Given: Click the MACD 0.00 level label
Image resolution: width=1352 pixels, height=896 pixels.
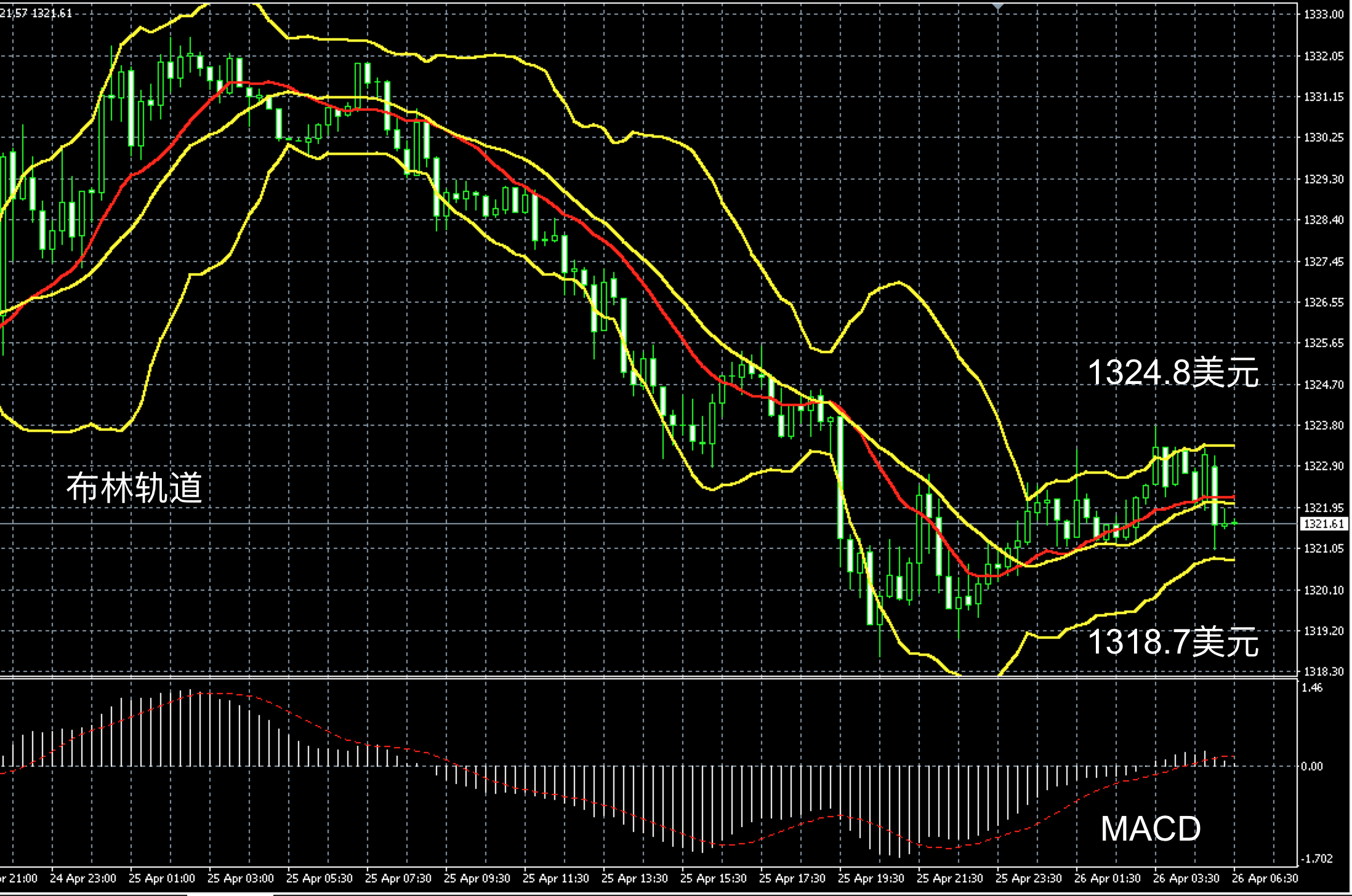Looking at the screenshot, I should tap(1312, 766).
